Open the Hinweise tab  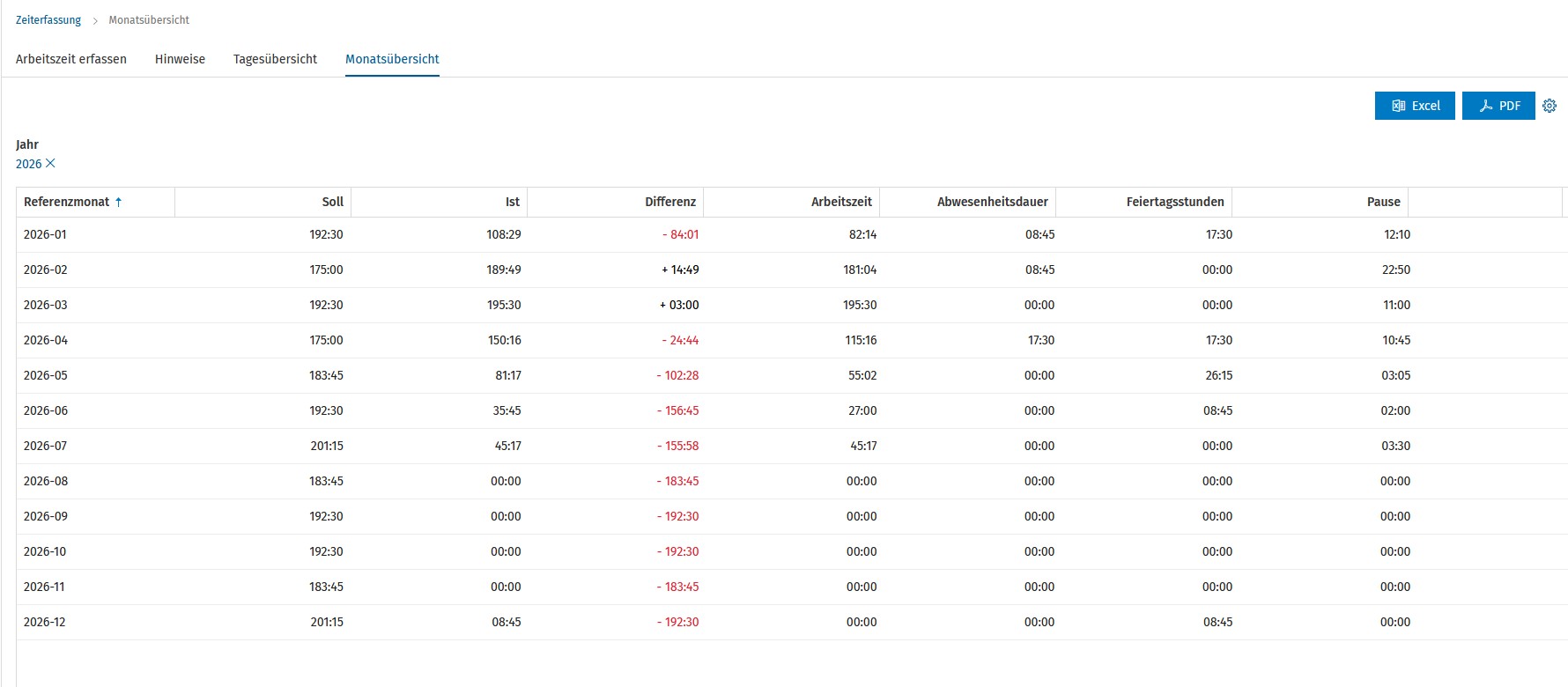click(x=180, y=59)
